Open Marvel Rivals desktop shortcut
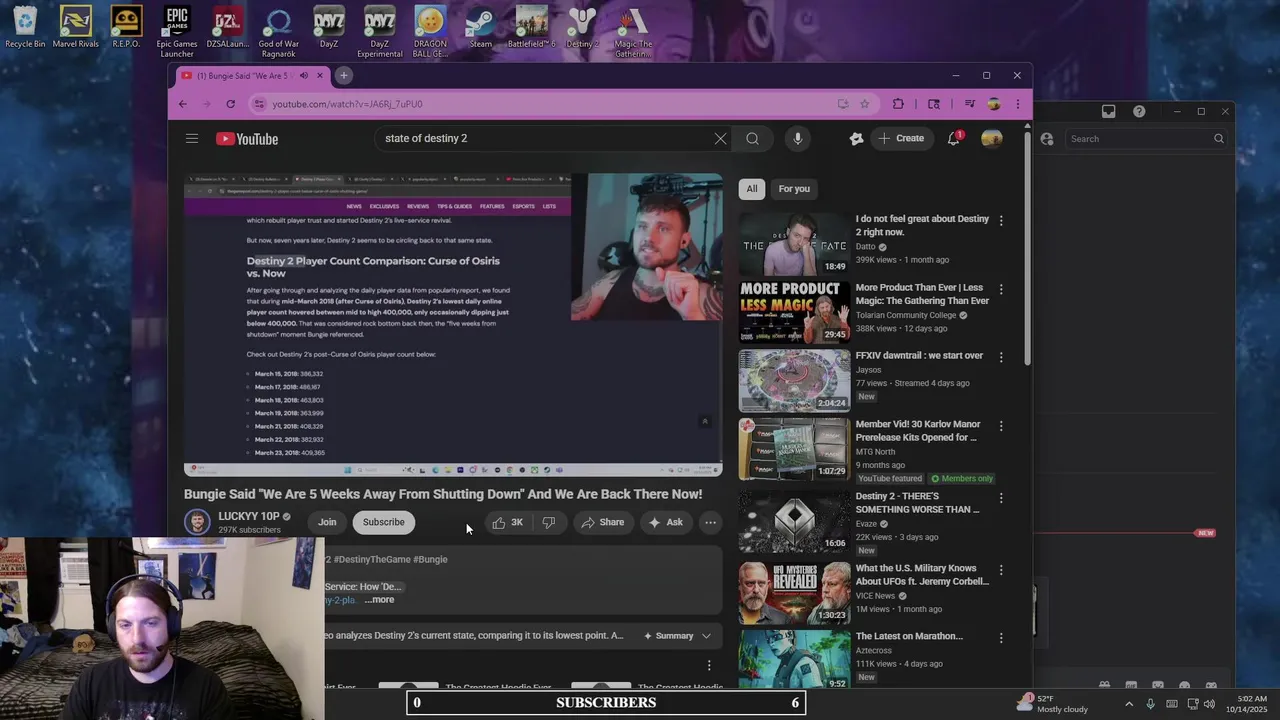The width and height of the screenshot is (1280, 720). pyautogui.click(x=76, y=27)
